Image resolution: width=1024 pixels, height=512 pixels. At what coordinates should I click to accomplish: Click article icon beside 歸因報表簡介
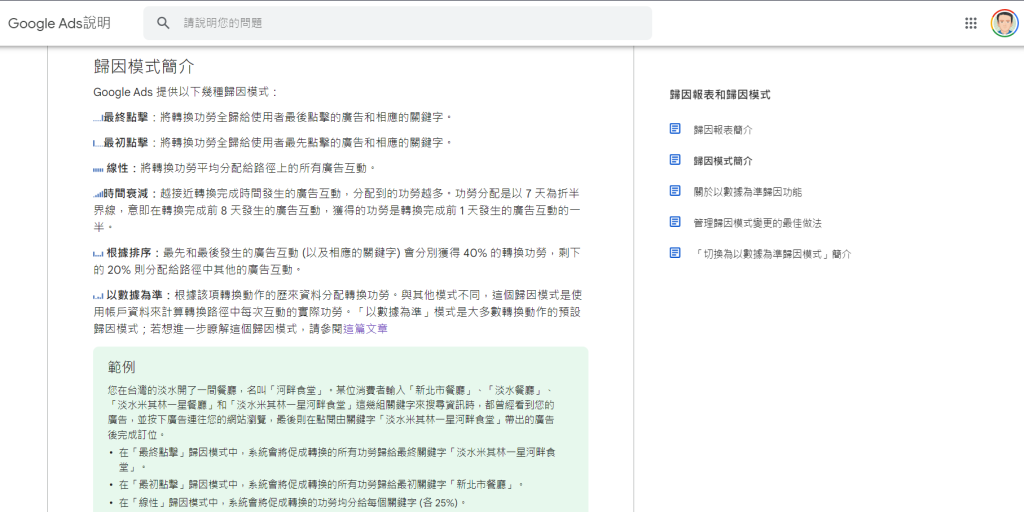[x=675, y=129]
